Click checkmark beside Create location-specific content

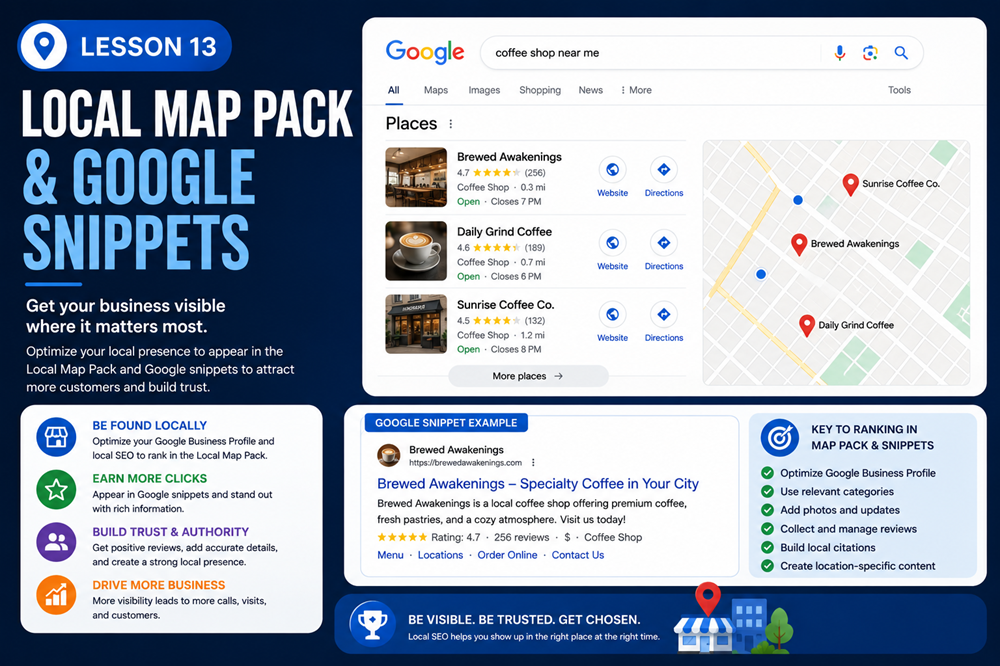click(x=767, y=566)
